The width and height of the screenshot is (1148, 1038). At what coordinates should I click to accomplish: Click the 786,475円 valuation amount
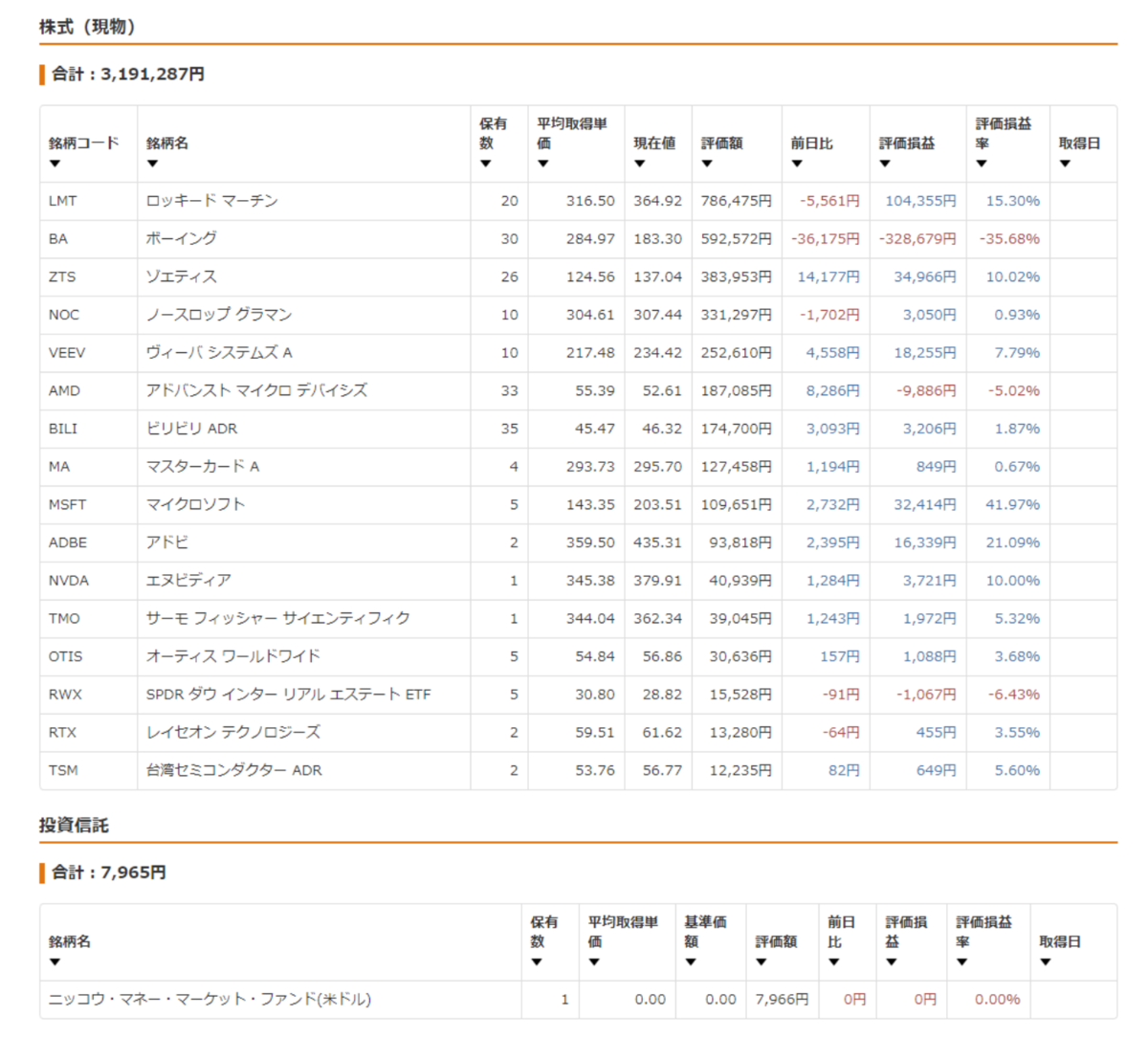pyautogui.click(x=736, y=201)
